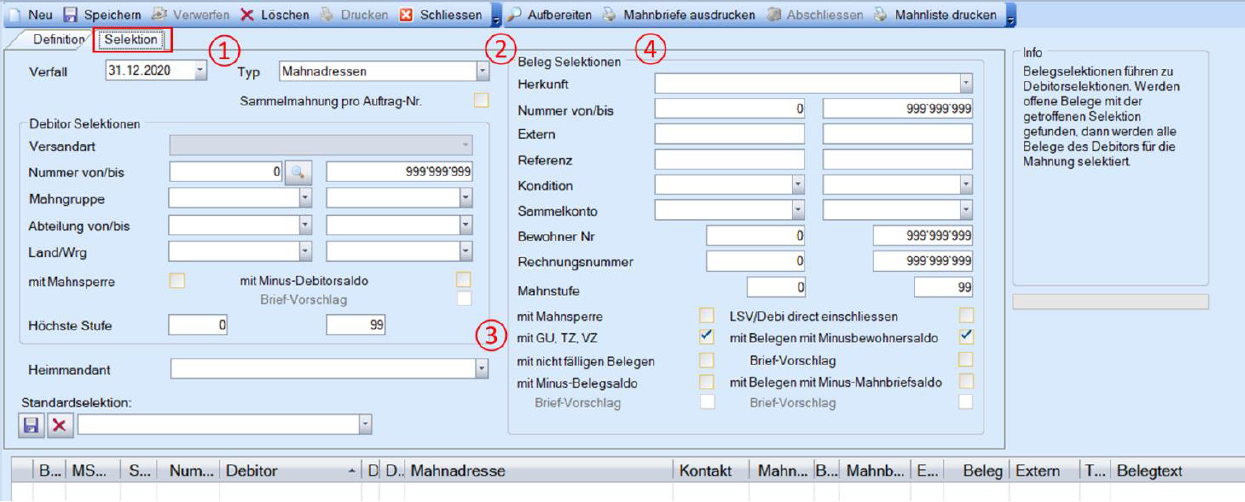Open the Verfall date dropdown
The image size is (1245, 502).
point(200,71)
